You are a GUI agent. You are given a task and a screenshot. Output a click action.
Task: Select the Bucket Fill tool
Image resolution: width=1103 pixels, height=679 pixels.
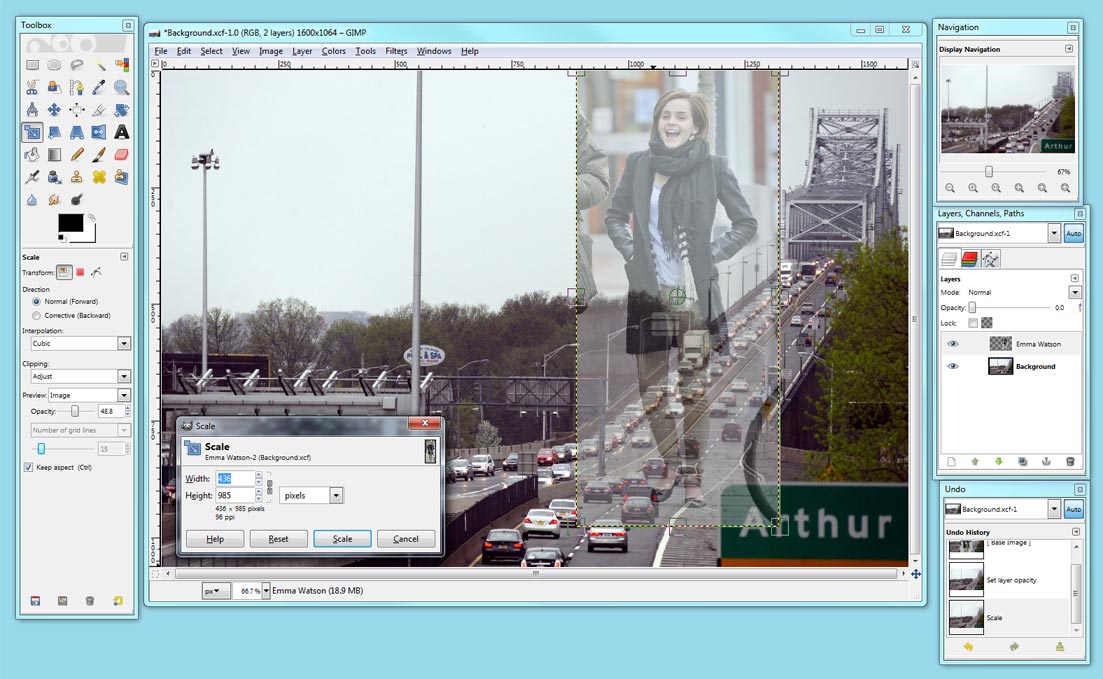32,155
